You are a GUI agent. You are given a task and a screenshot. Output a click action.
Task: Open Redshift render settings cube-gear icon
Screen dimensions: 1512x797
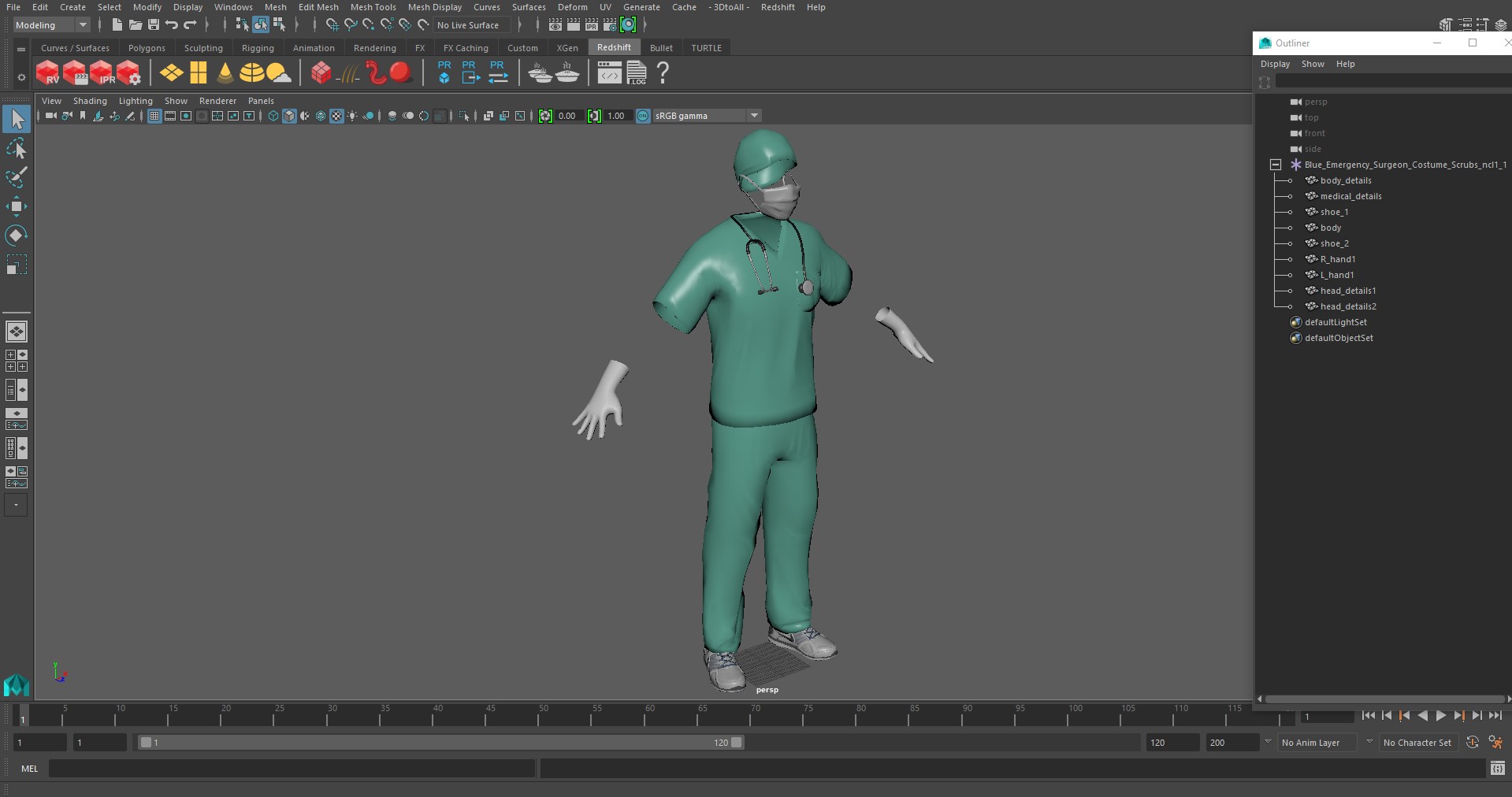128,73
